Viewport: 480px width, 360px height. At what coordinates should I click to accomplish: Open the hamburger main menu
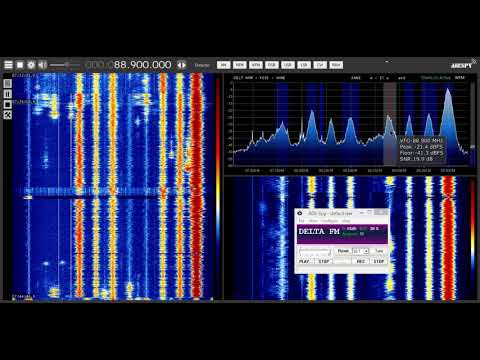point(8,65)
